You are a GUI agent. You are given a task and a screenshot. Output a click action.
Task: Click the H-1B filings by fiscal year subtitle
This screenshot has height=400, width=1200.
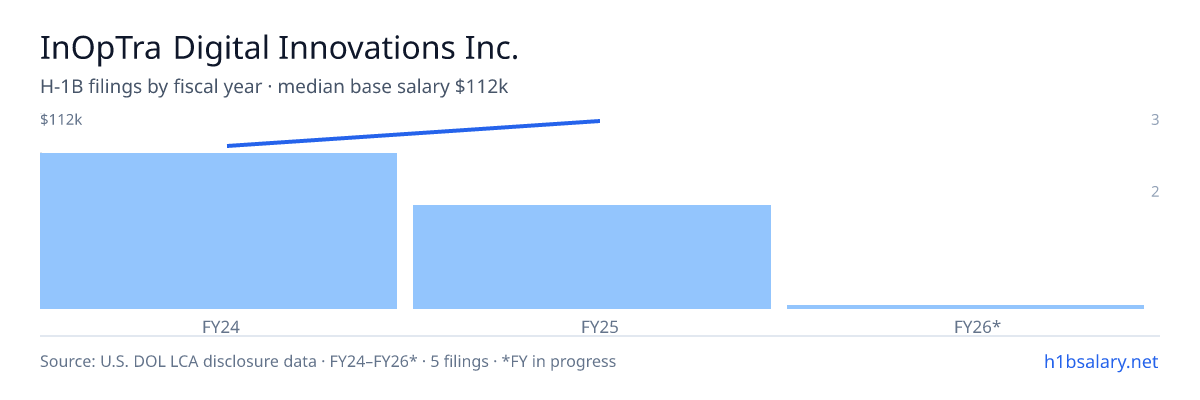(274, 87)
